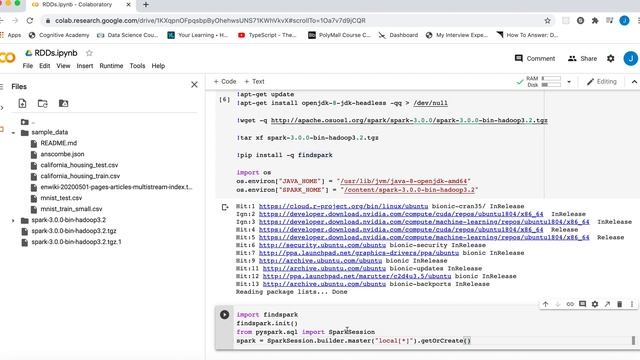The width and height of the screenshot is (640, 360).
Task: Add a new Code cell
Action: point(225,82)
